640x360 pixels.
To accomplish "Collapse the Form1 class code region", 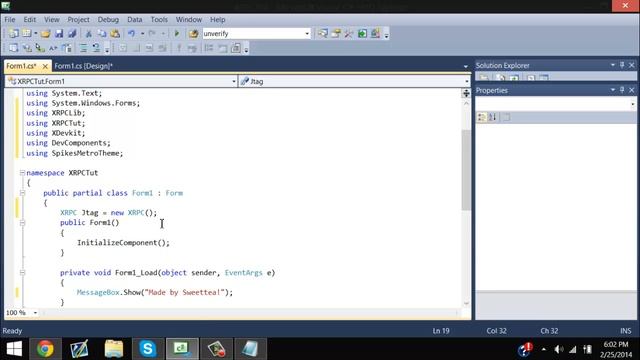I will [22, 193].
